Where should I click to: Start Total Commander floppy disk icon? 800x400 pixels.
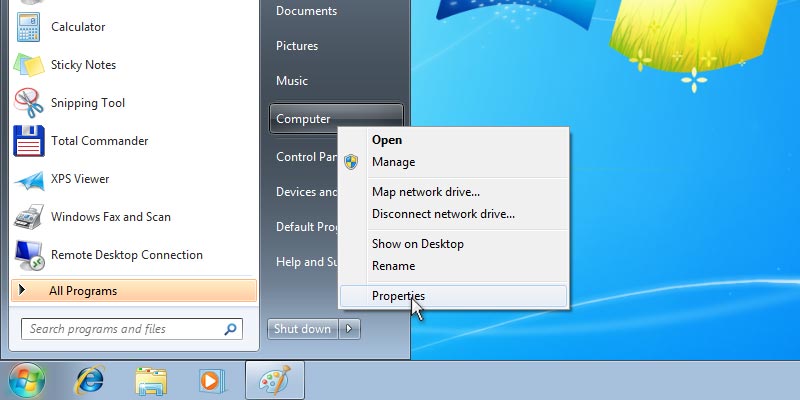[28, 141]
